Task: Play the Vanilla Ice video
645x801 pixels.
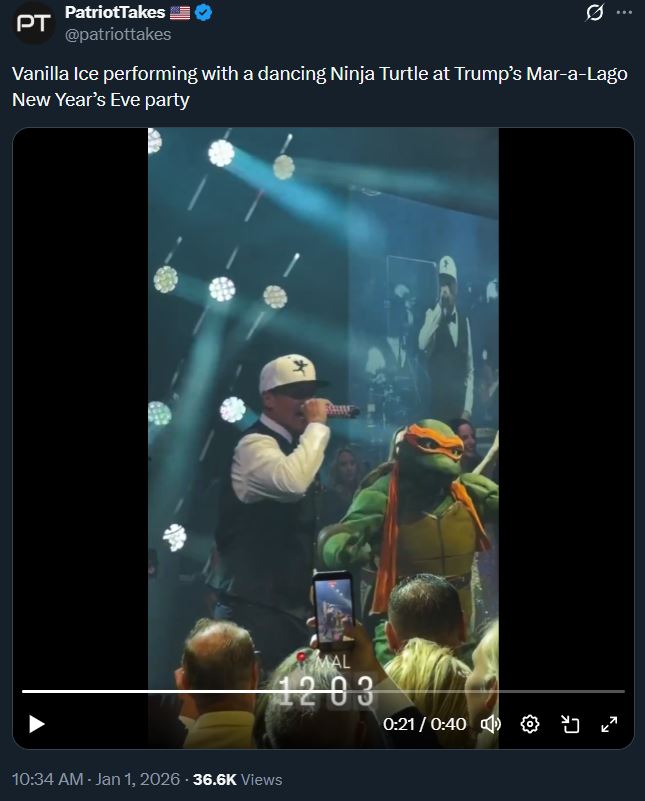Action: [36, 724]
